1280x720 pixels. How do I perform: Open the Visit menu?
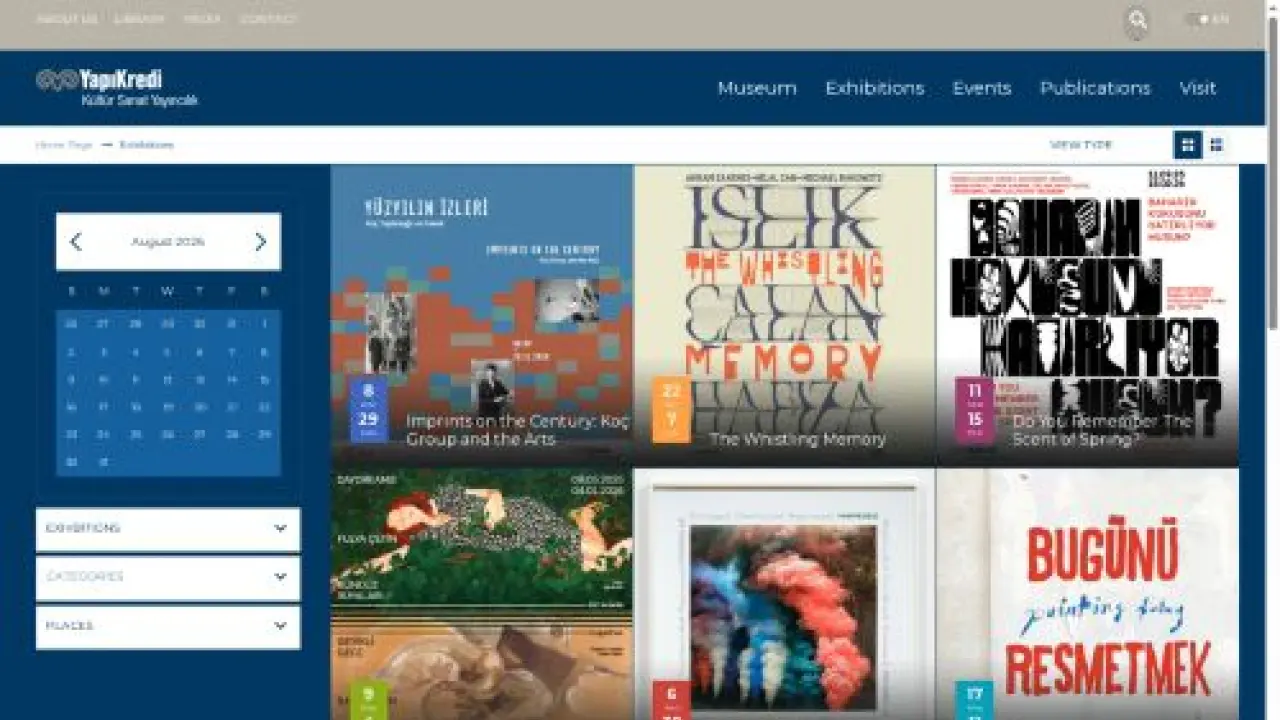coord(1198,88)
